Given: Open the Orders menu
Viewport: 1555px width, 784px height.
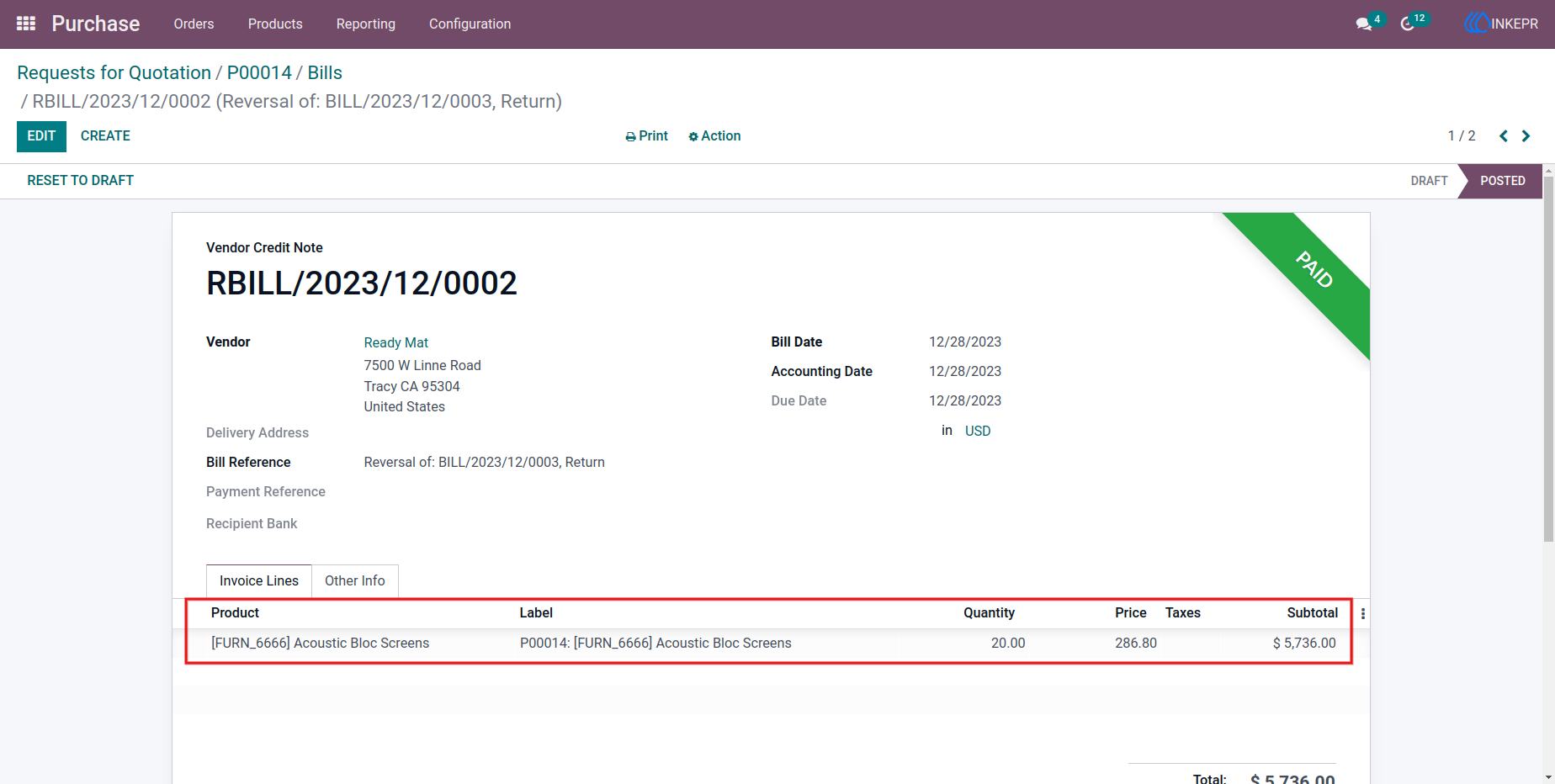Looking at the screenshot, I should click(194, 24).
